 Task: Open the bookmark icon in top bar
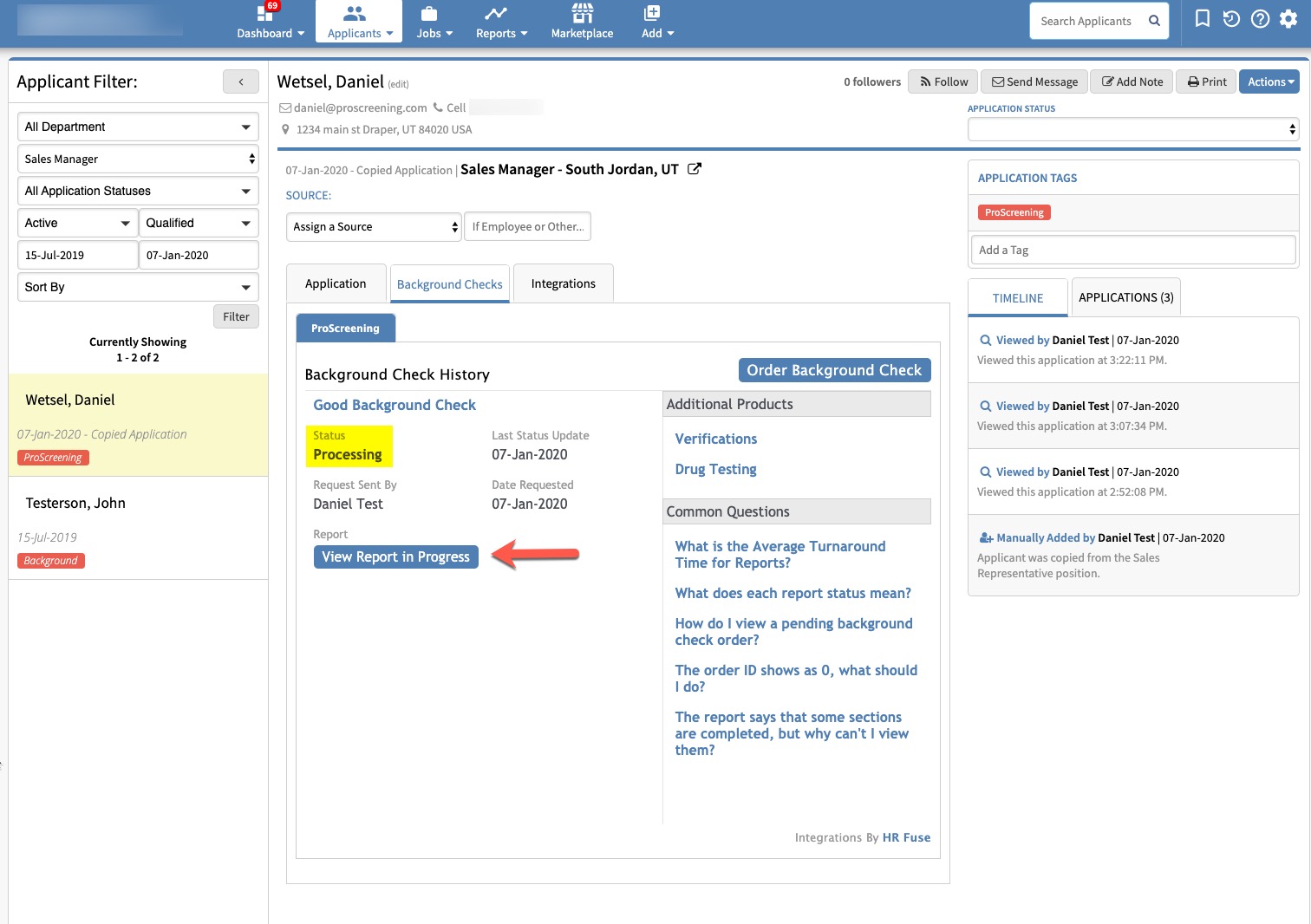(1202, 19)
